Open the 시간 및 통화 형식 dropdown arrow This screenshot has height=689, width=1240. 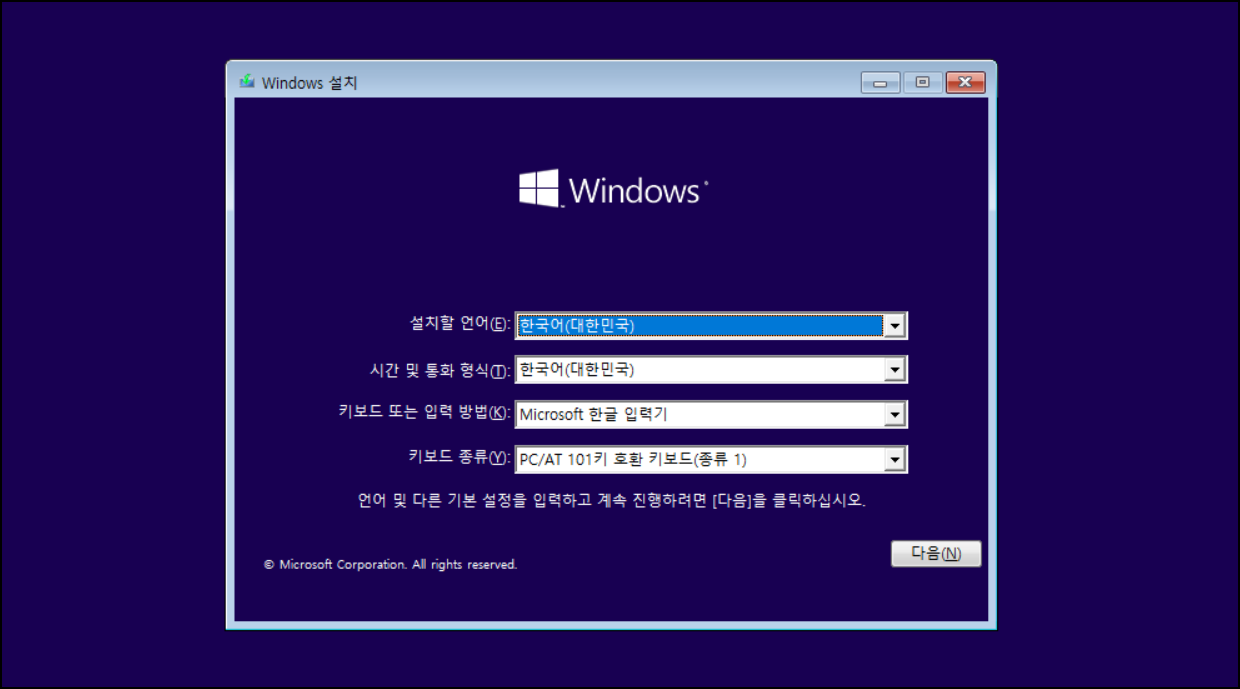click(895, 370)
